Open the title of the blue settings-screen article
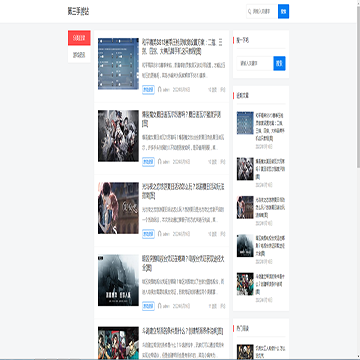This screenshot has width=360, height=360. tap(183, 47)
